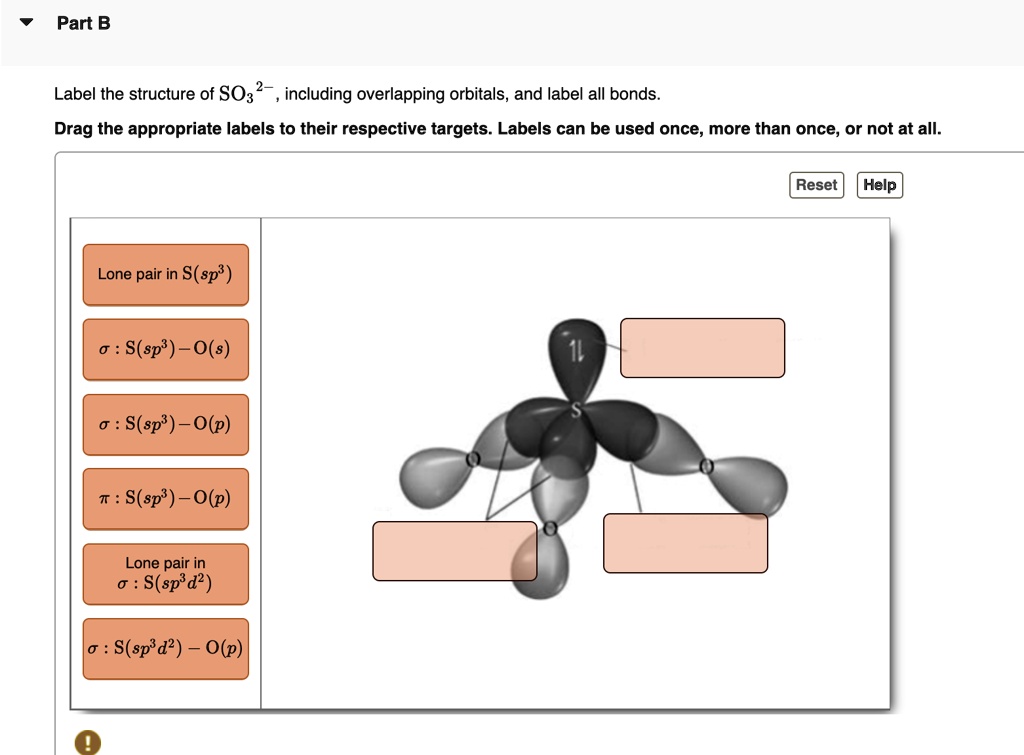Click the orange warning exclamation icon

[x=86, y=742]
